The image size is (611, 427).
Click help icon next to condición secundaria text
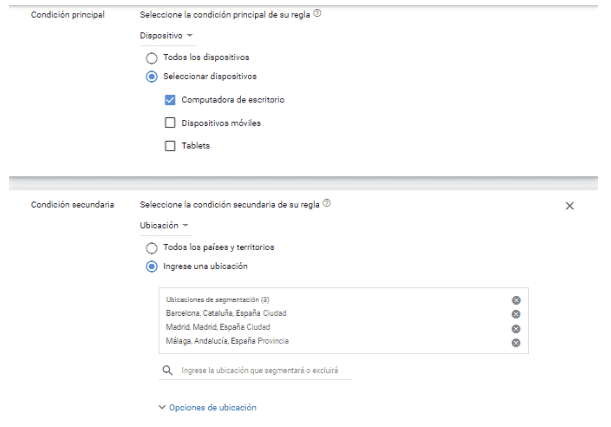[327, 204]
